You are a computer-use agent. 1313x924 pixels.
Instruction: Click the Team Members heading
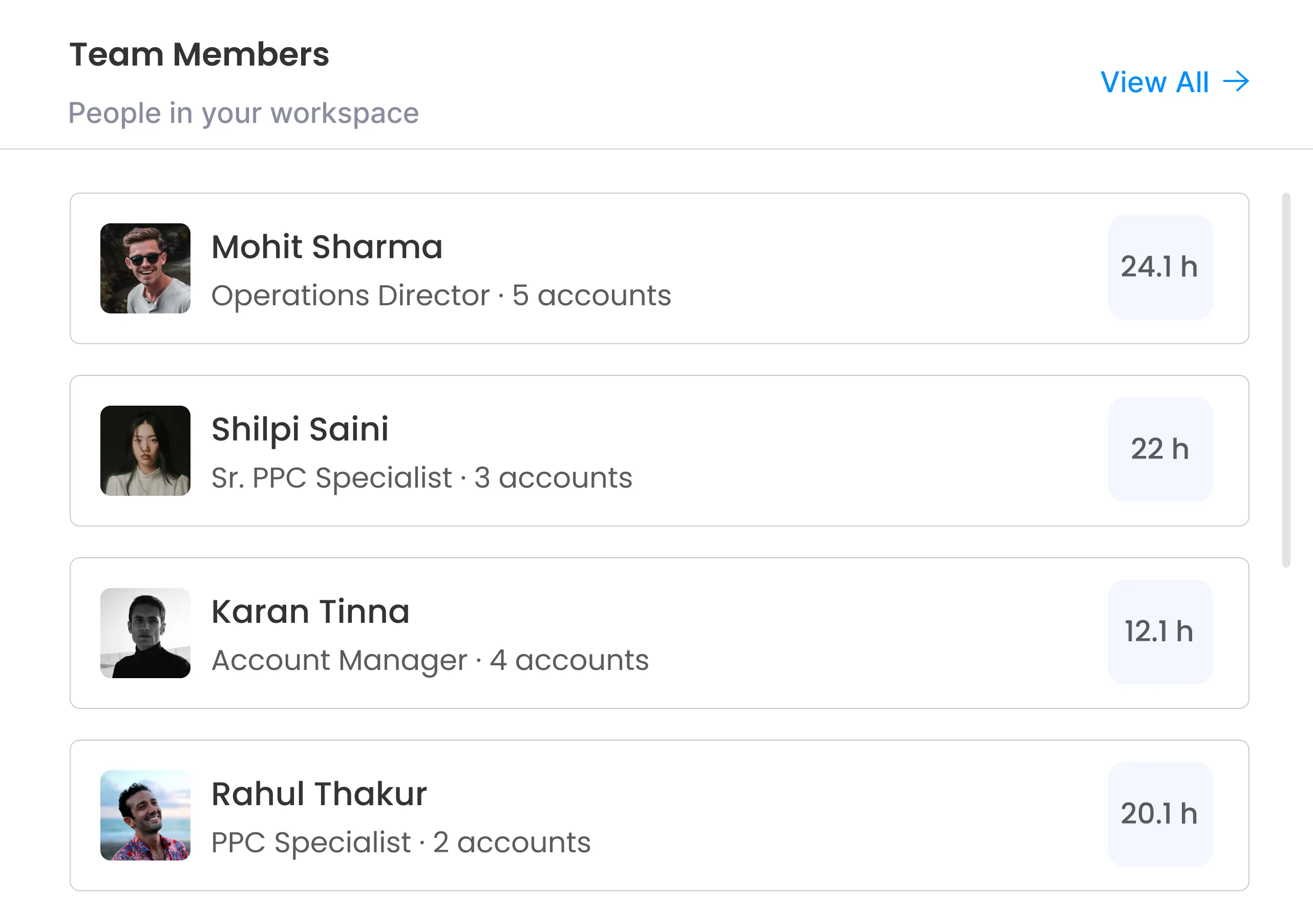[x=199, y=55]
